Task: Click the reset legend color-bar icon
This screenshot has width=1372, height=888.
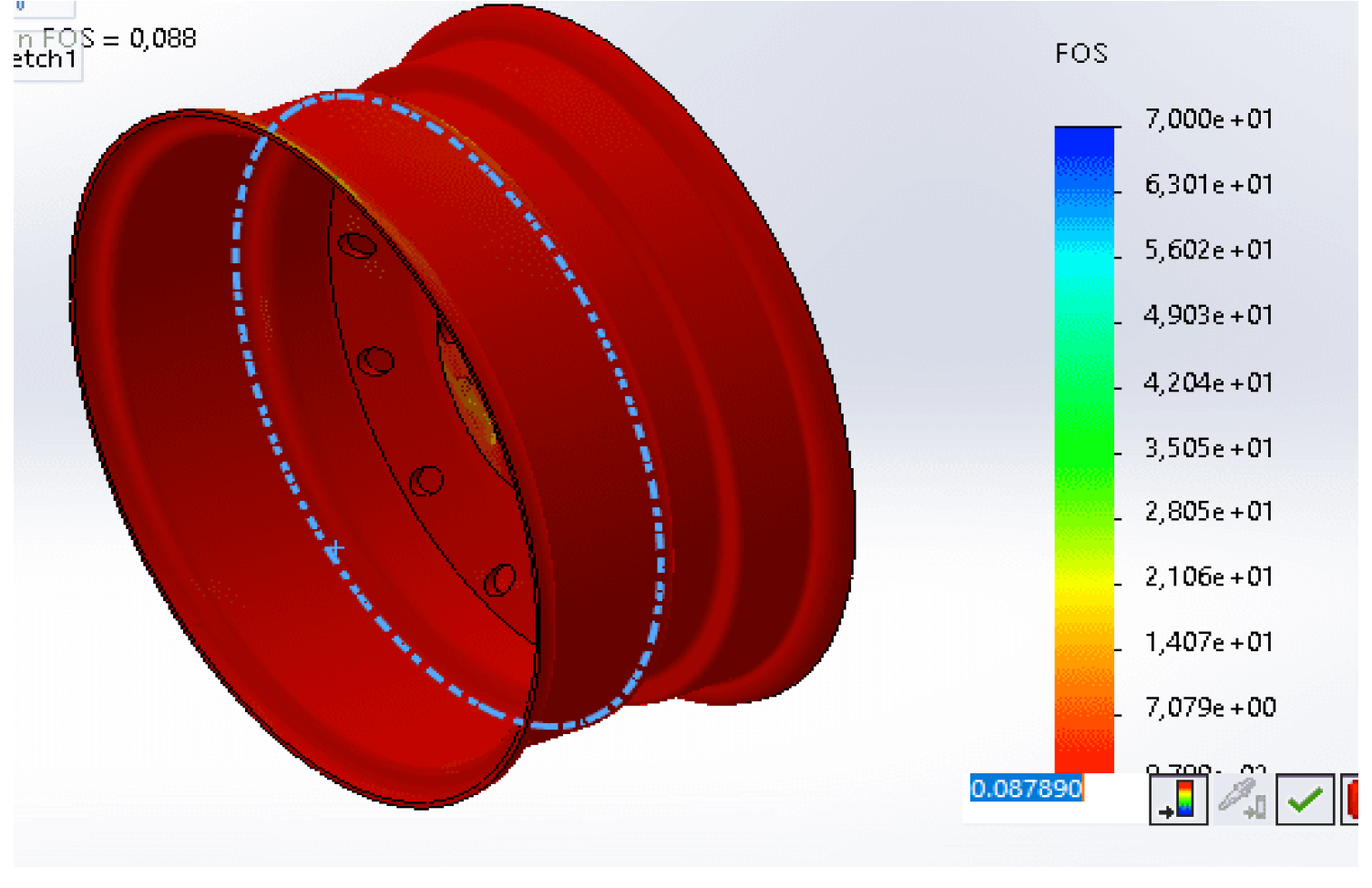Action: [x=1177, y=800]
